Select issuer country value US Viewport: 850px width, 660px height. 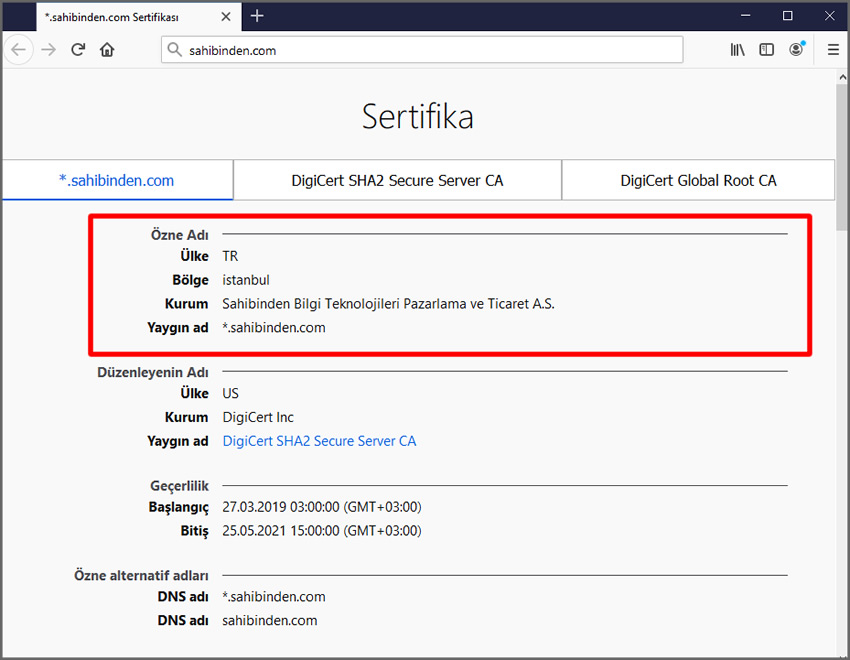click(x=230, y=393)
